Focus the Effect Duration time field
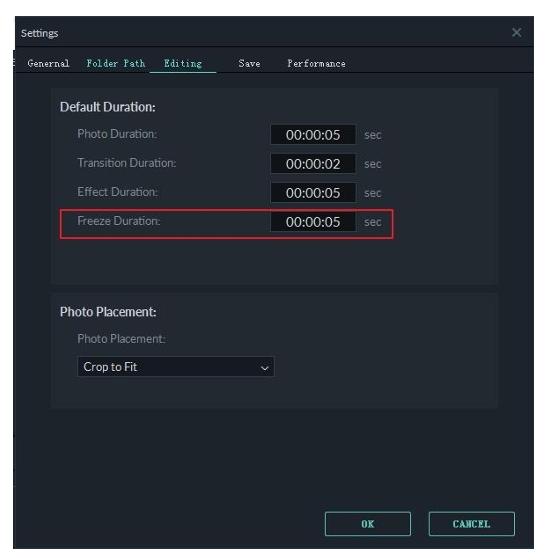 pos(313,193)
